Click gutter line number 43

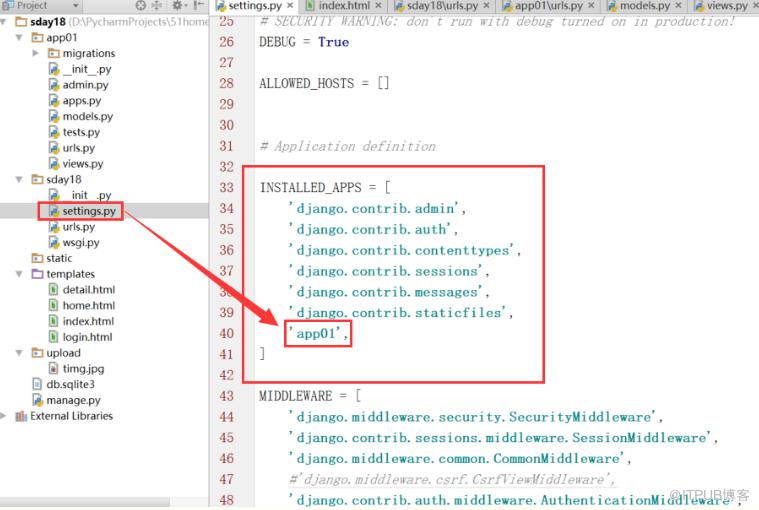coord(227,396)
